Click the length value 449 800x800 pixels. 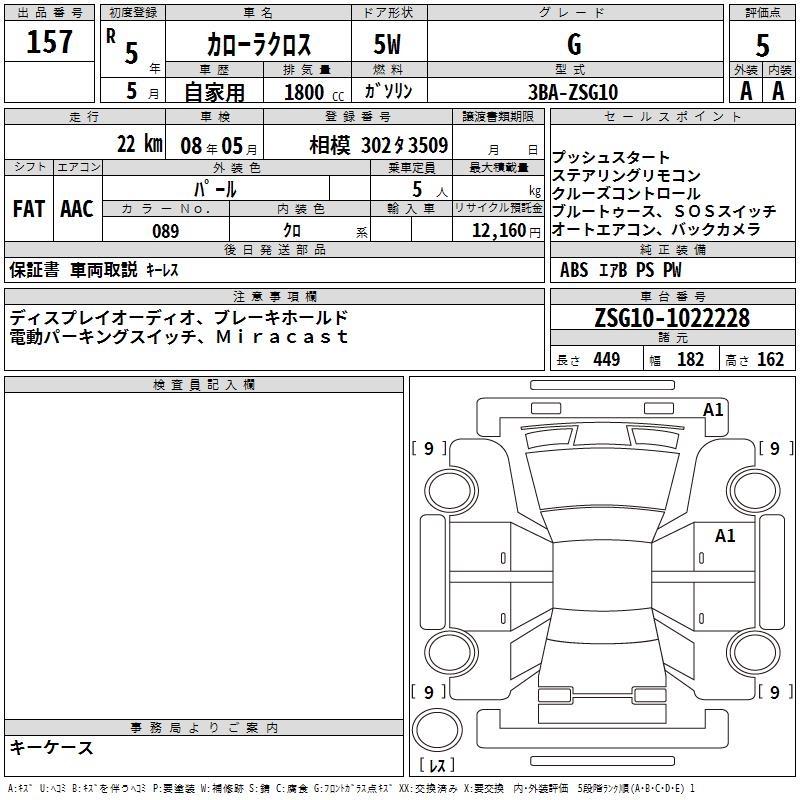click(x=607, y=359)
